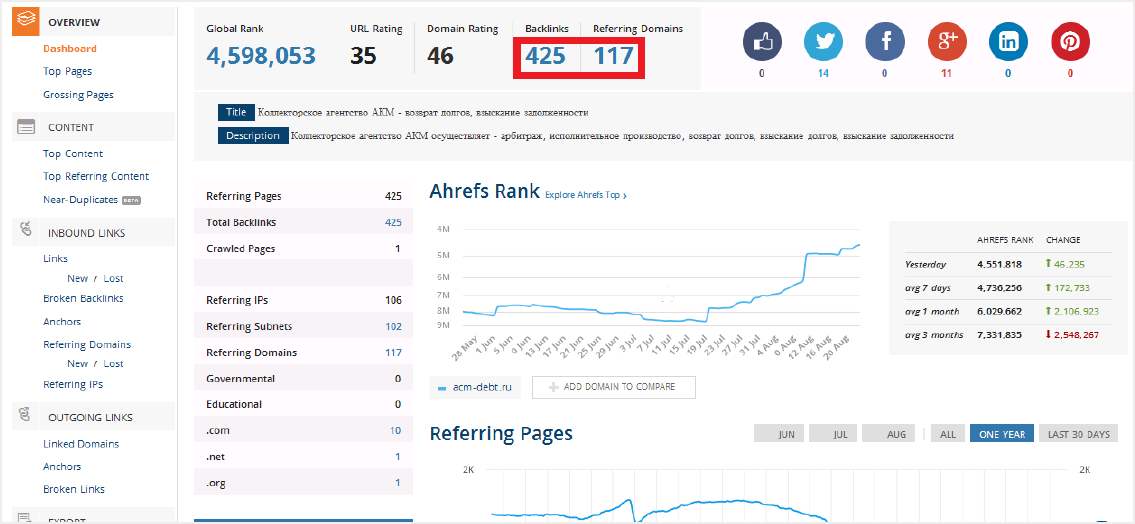This screenshot has height=524, width=1135.
Task: Open Broken Backlinks in sidebar menu
Action: (x=83, y=299)
